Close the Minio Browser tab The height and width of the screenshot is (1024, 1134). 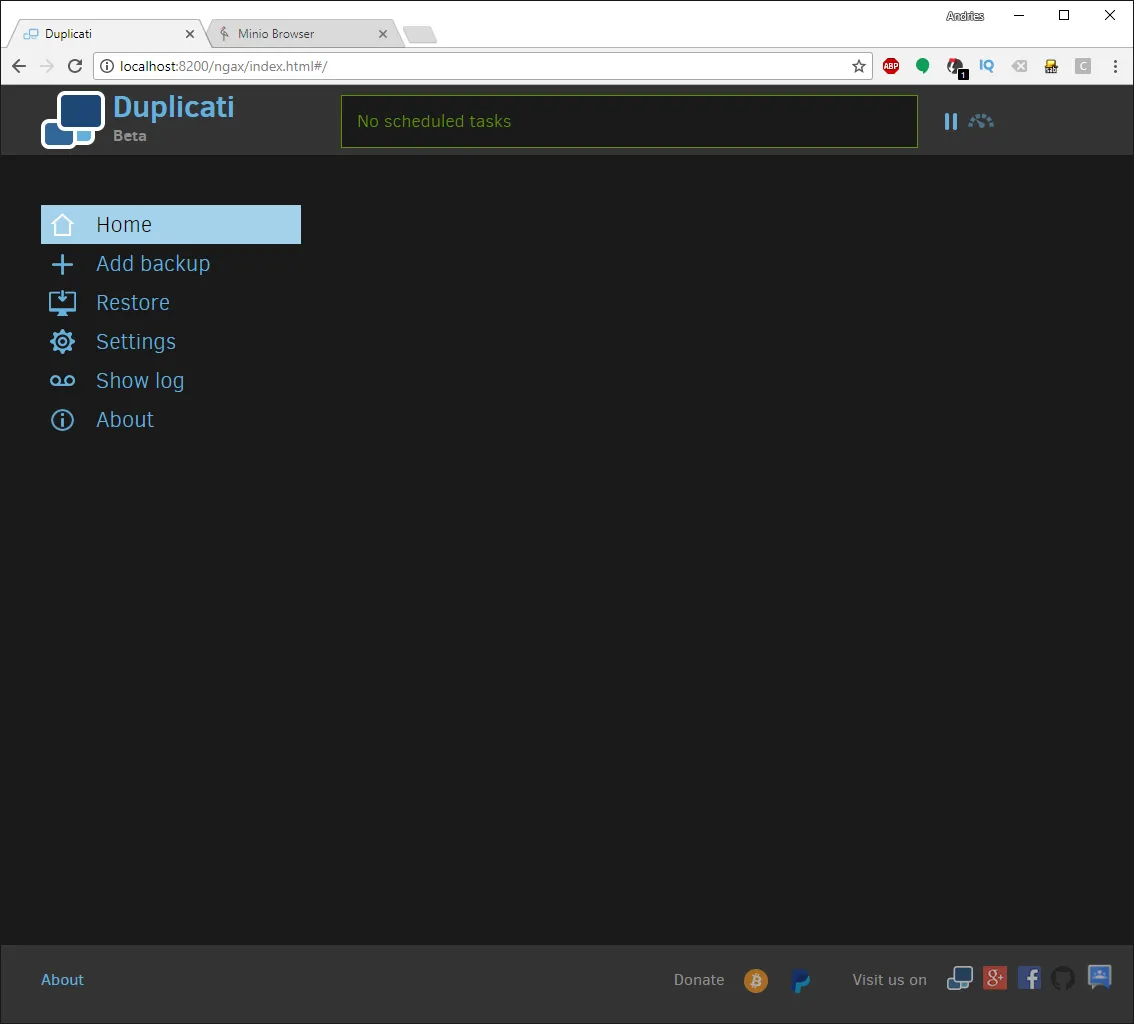(x=383, y=34)
